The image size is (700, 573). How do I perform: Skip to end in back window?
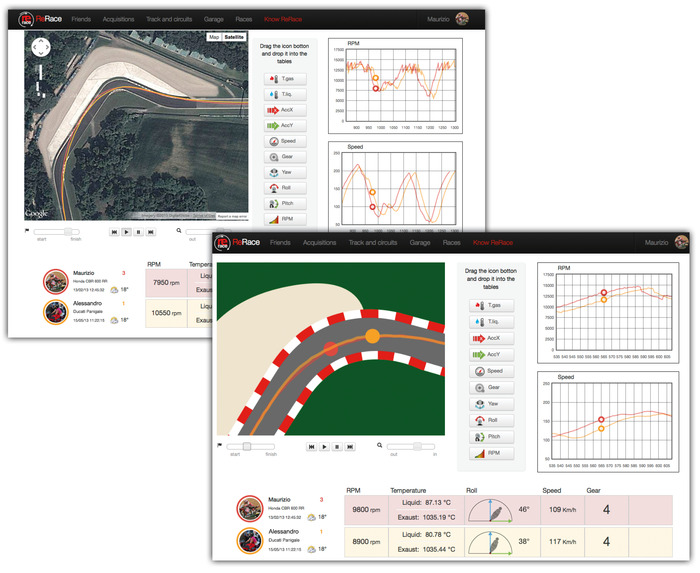(151, 232)
